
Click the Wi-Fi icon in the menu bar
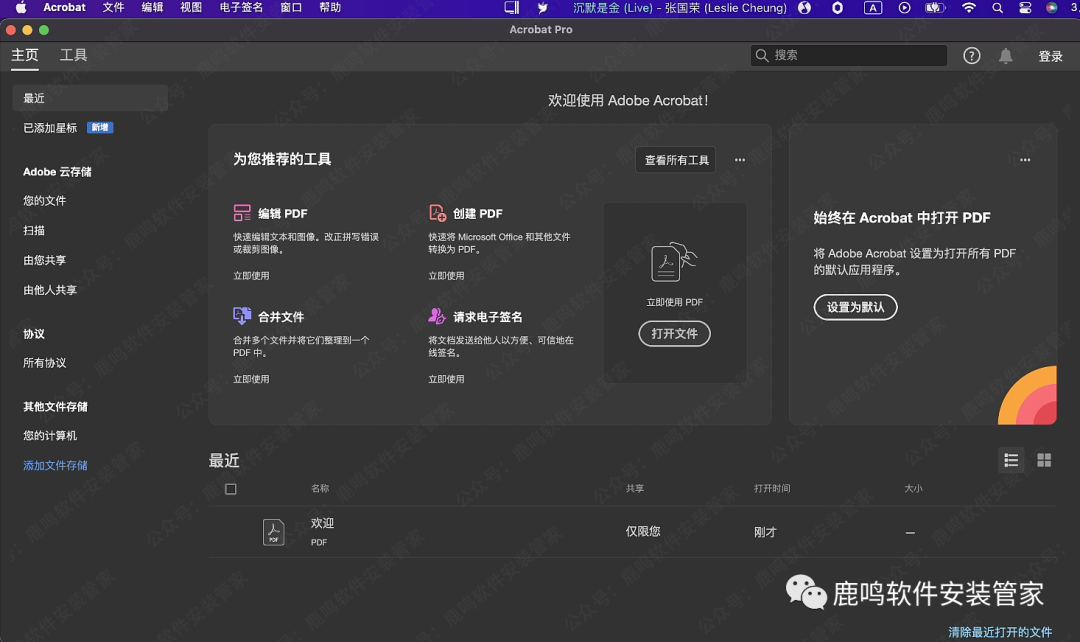click(969, 7)
